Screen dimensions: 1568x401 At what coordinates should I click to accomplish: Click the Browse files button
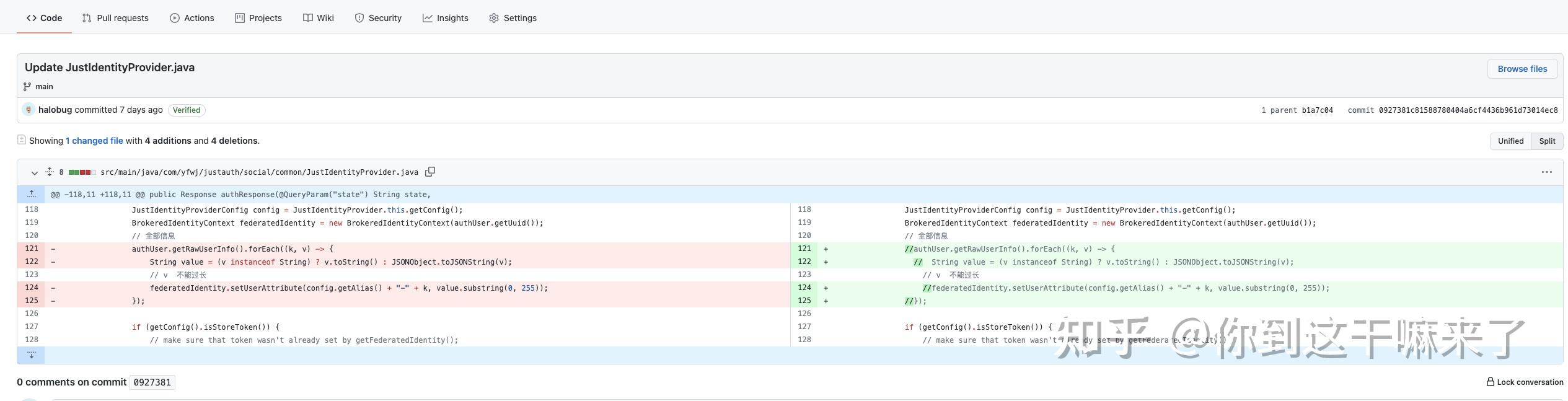1522,69
